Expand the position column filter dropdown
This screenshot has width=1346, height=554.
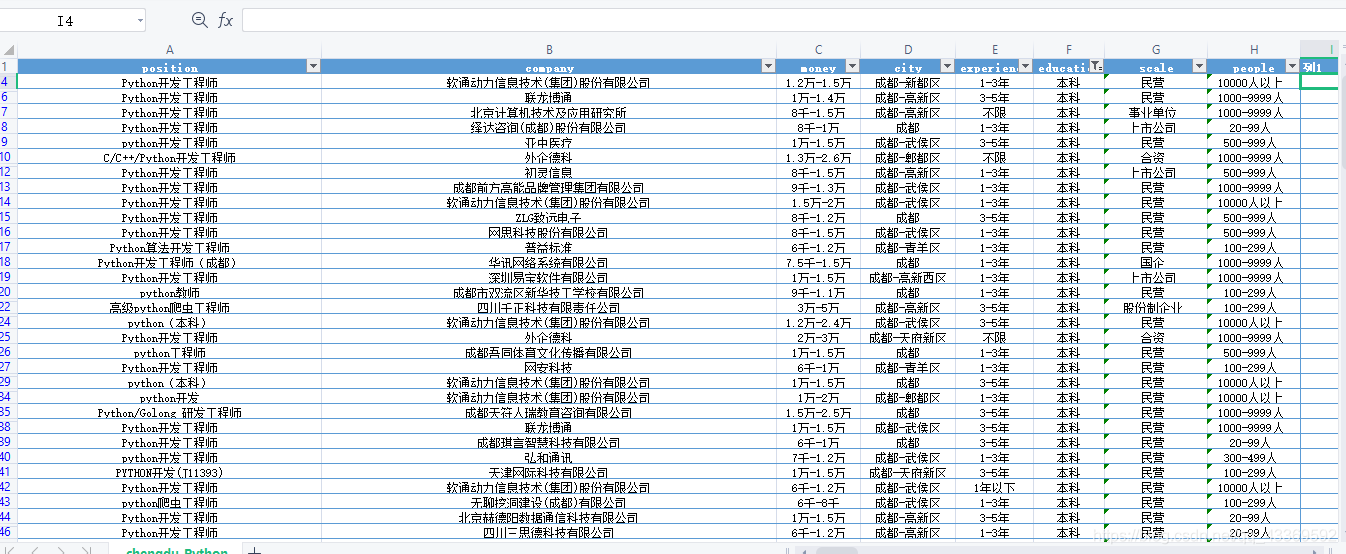312,67
